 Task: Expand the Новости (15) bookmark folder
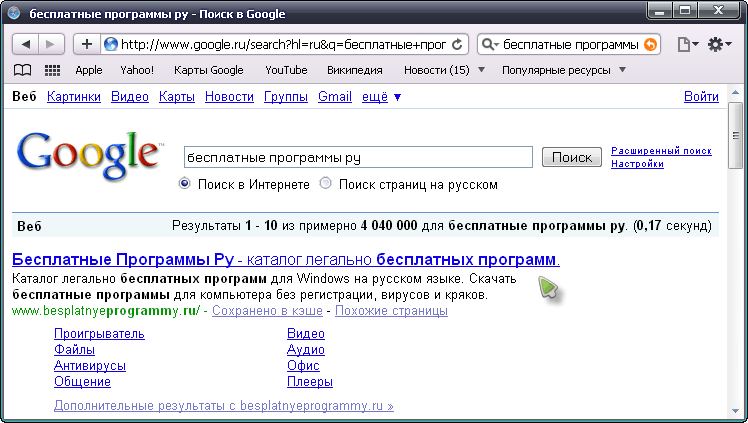click(444, 70)
